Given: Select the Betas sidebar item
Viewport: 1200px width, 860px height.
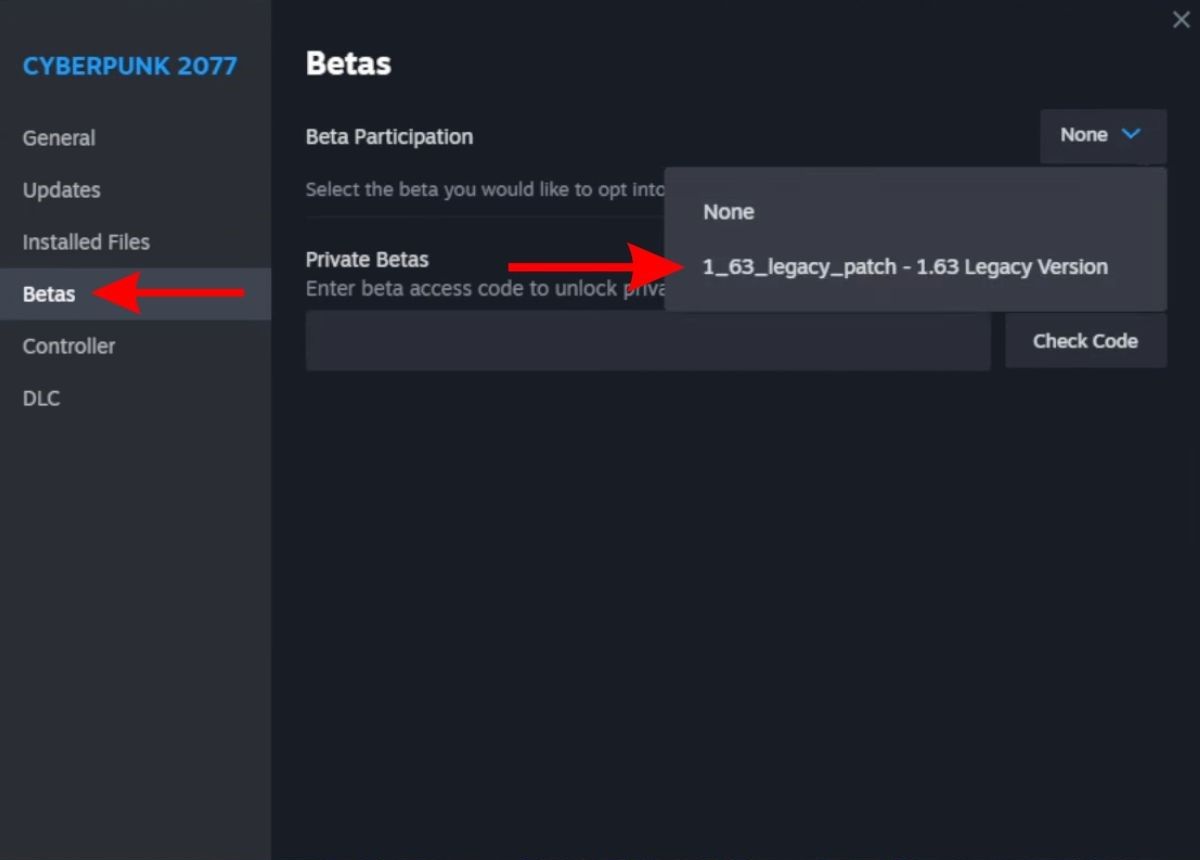Looking at the screenshot, I should [x=49, y=294].
